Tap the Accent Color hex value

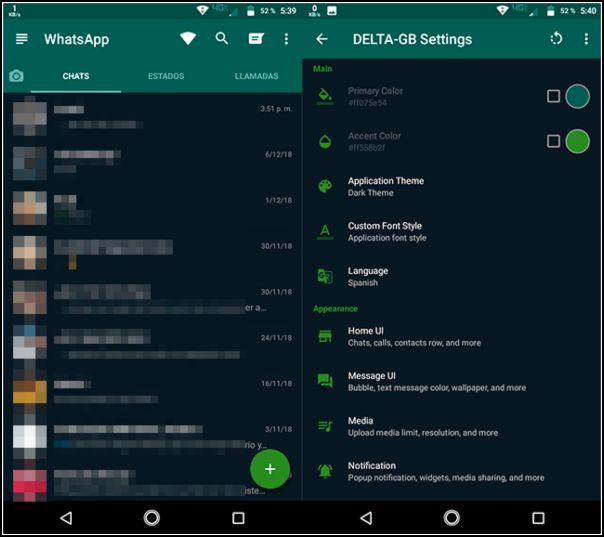[x=366, y=148]
